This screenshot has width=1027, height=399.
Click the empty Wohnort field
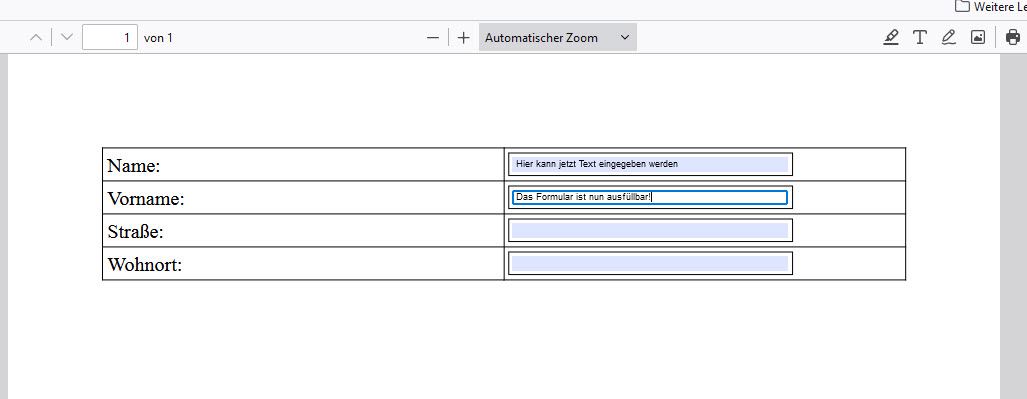650,263
